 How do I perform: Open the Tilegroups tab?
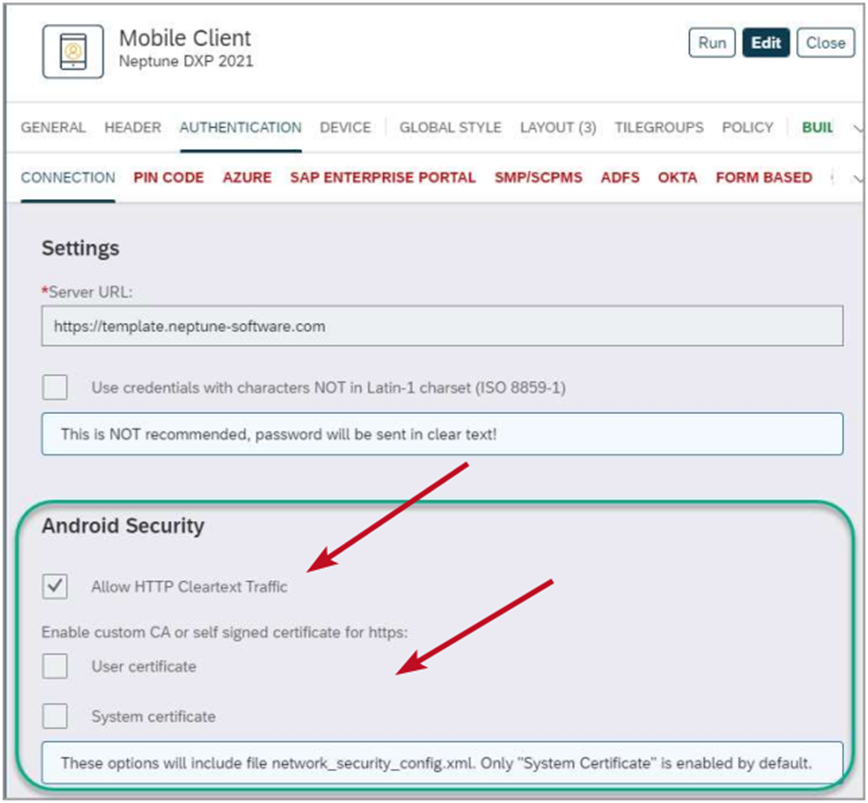659,128
